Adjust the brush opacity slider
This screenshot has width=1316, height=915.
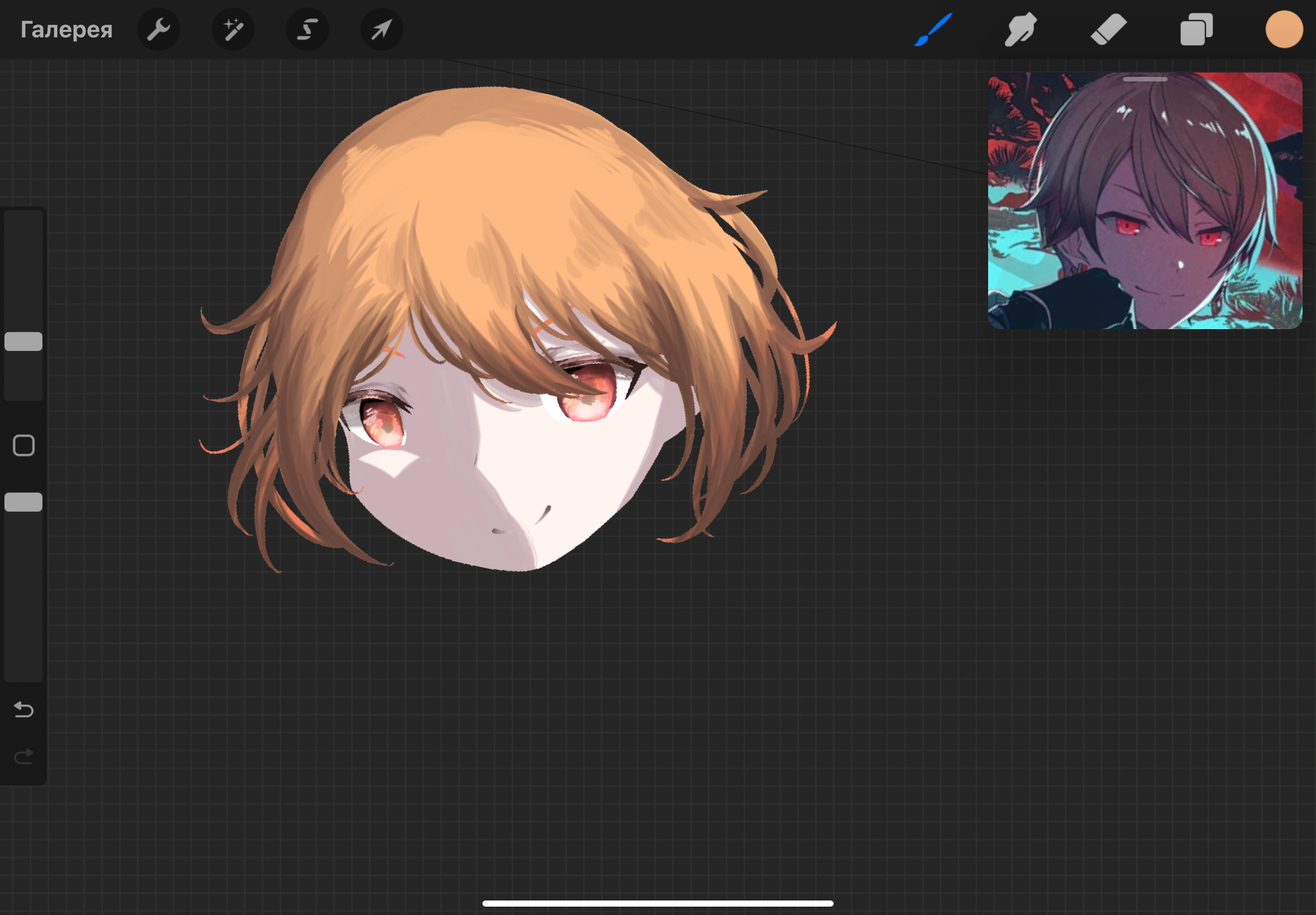pos(23,502)
